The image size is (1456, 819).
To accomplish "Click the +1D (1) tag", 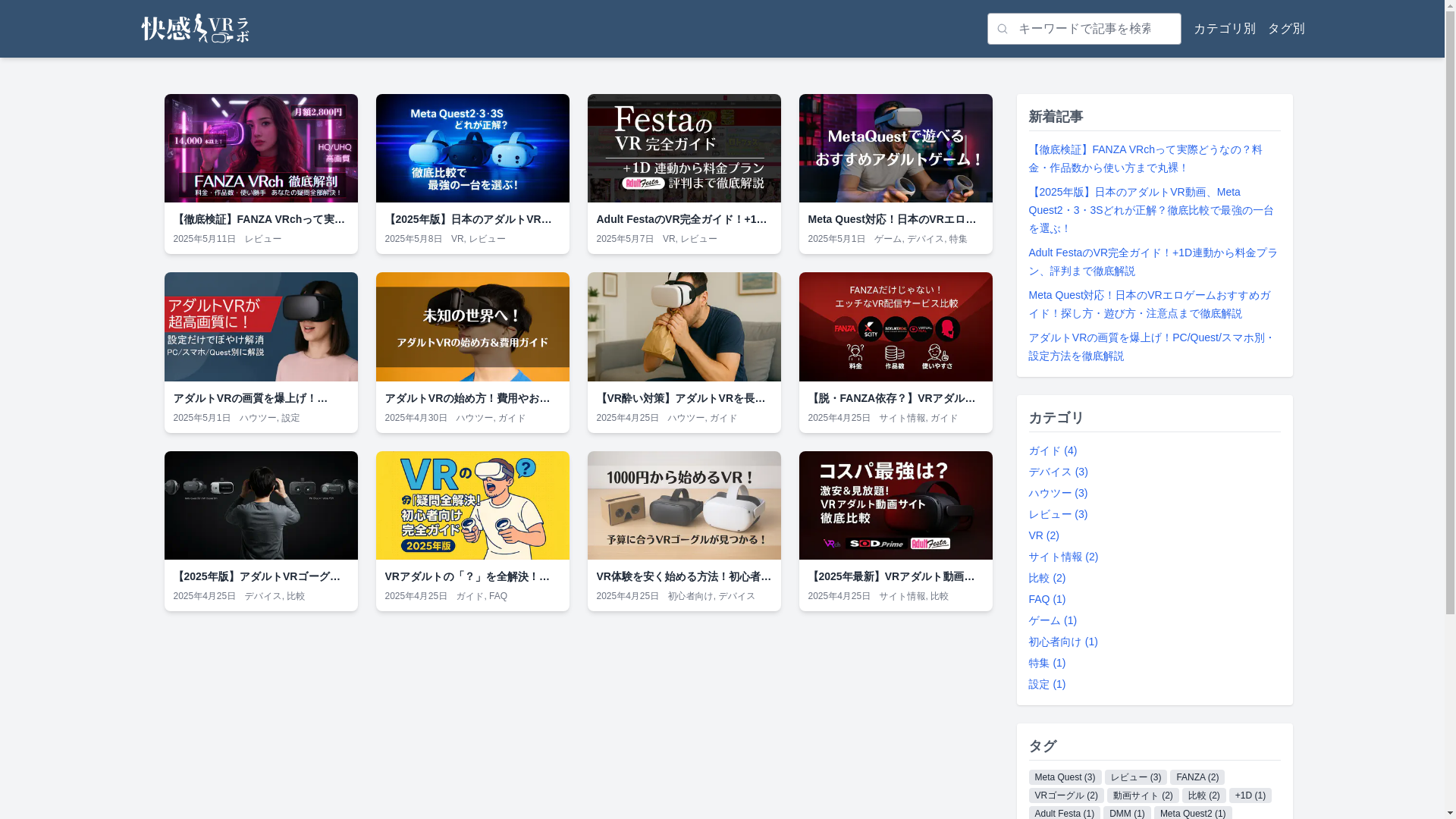I will point(1250,795).
